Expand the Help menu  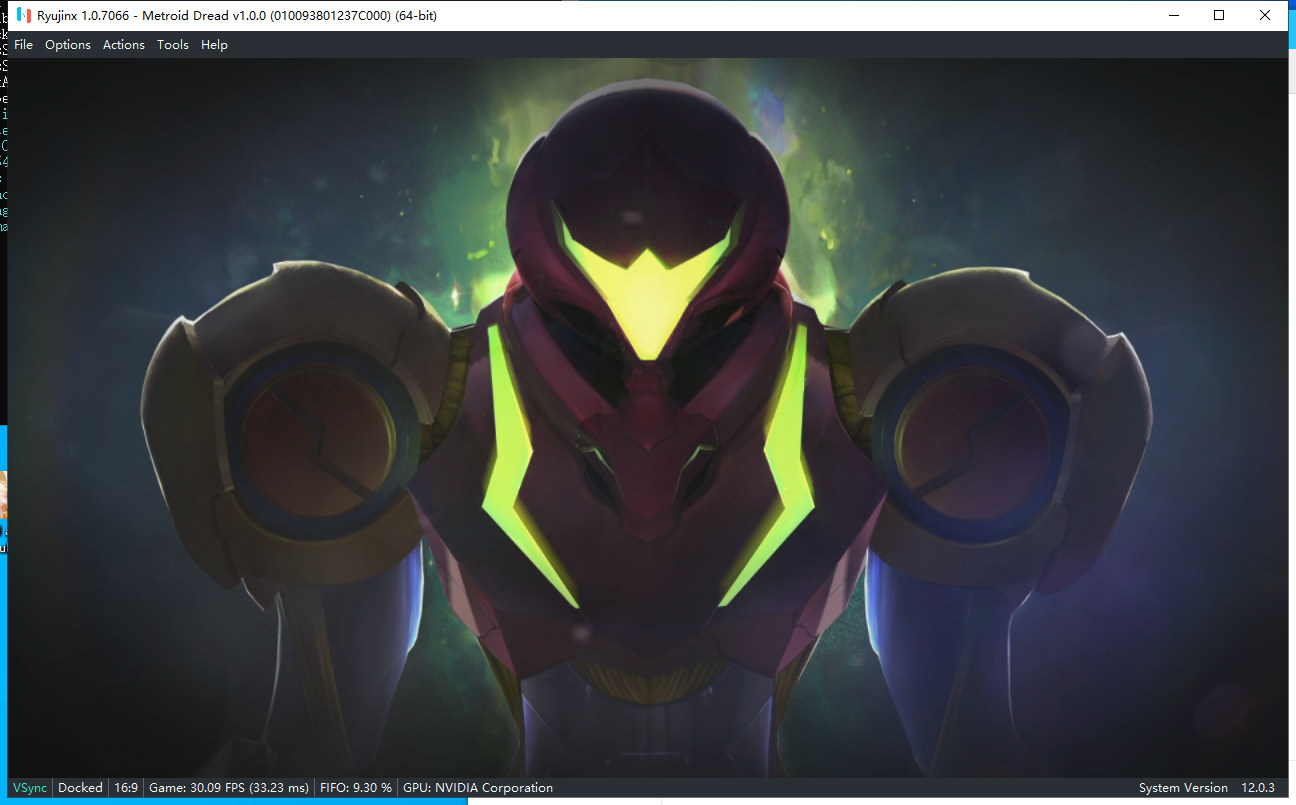(214, 45)
